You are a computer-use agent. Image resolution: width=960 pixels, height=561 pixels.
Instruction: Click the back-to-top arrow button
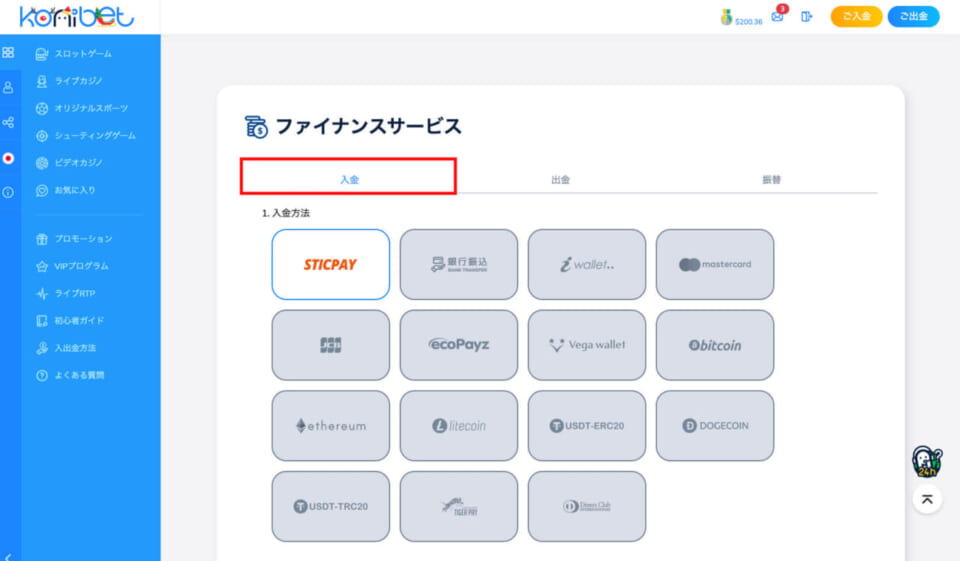click(927, 499)
